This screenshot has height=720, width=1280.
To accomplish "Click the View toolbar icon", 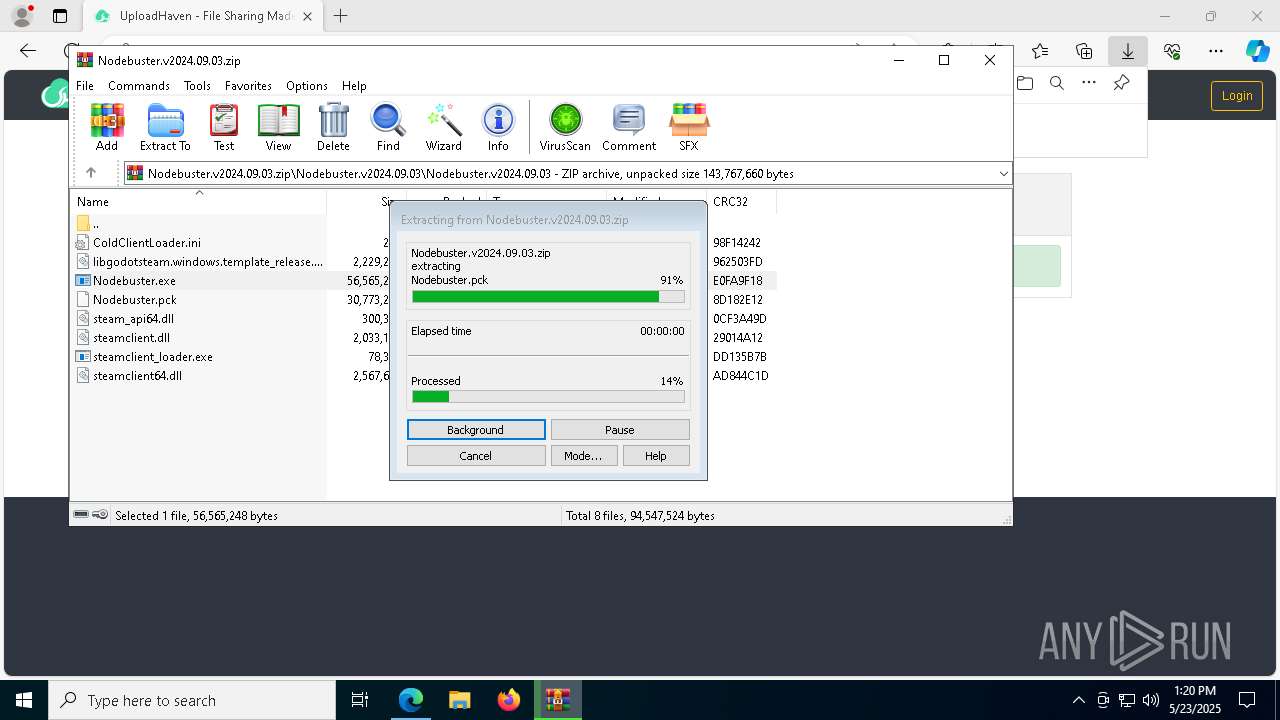I will [278, 127].
